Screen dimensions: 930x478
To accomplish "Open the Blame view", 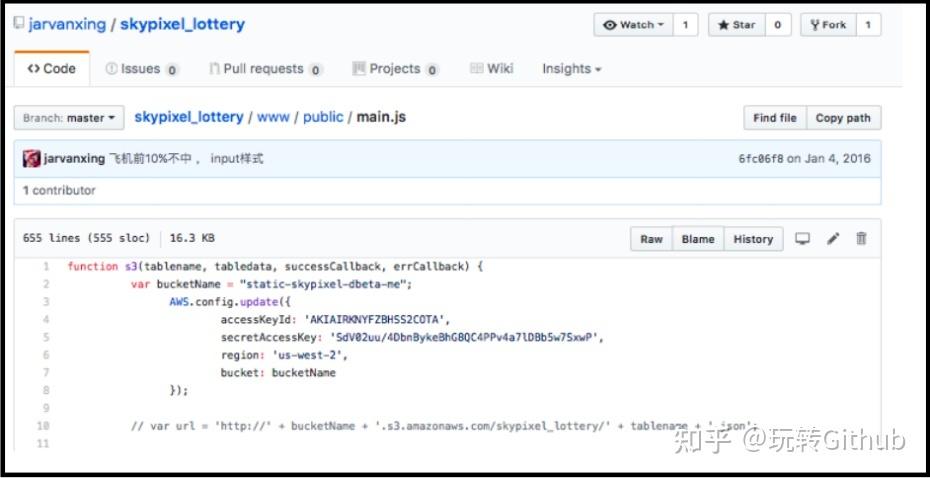I will [698, 239].
